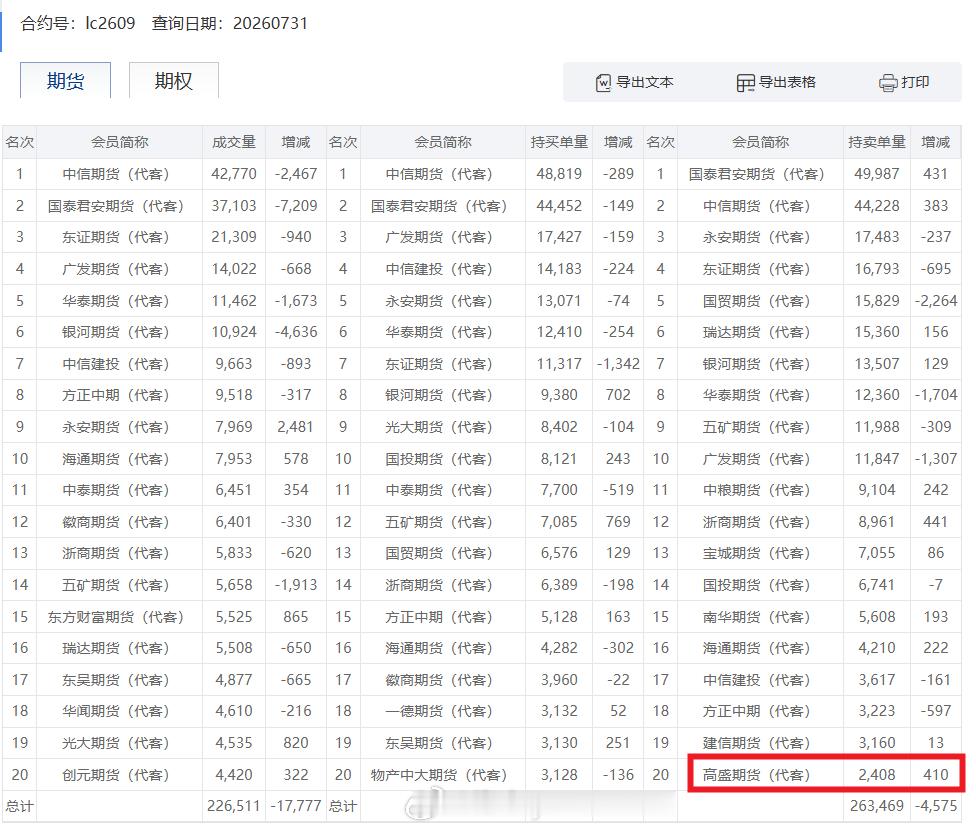This screenshot has height=830, width=976.
Task: Click short position value 11,988 for 五矿期货
Action: pos(876,427)
